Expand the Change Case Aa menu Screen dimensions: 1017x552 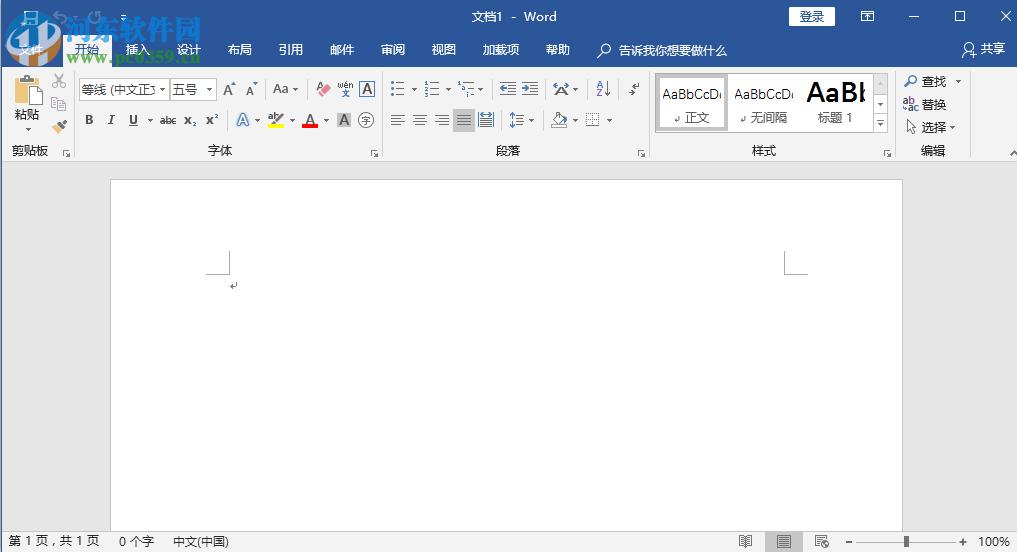285,89
